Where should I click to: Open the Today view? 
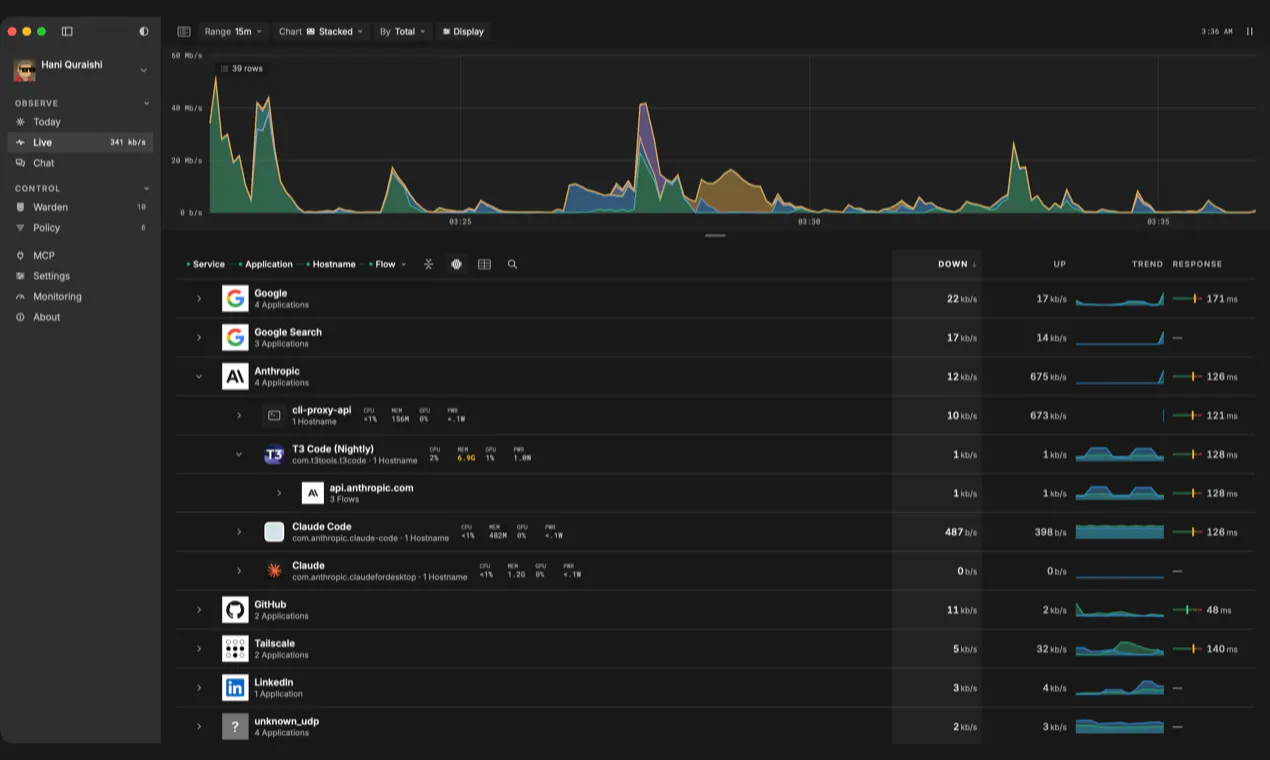click(x=80, y=122)
